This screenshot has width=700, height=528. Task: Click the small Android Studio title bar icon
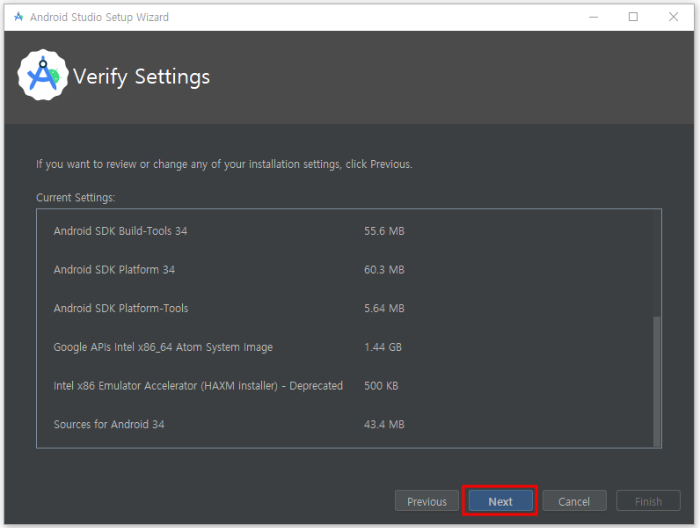[x=19, y=17]
